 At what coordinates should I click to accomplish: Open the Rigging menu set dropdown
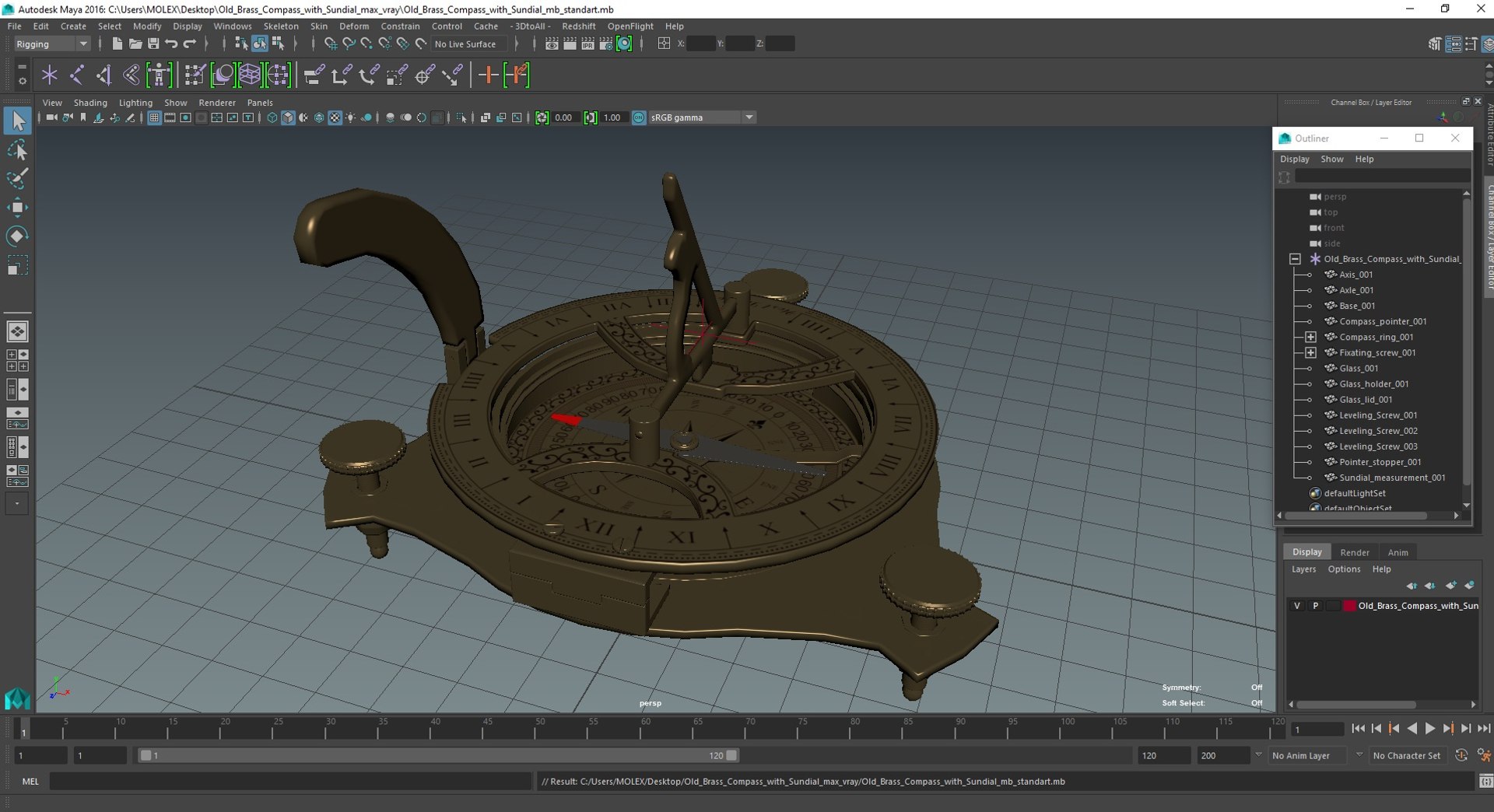click(52, 44)
